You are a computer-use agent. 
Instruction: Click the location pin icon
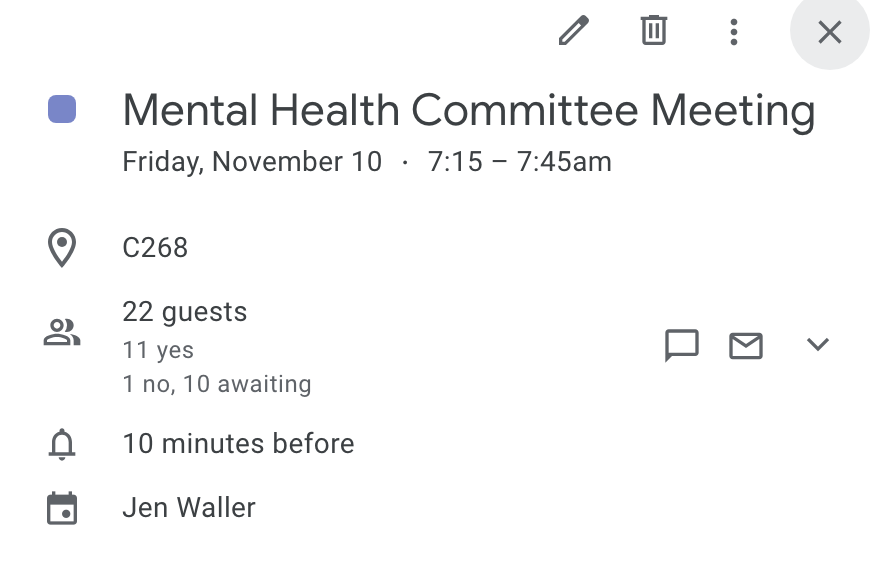(62, 248)
